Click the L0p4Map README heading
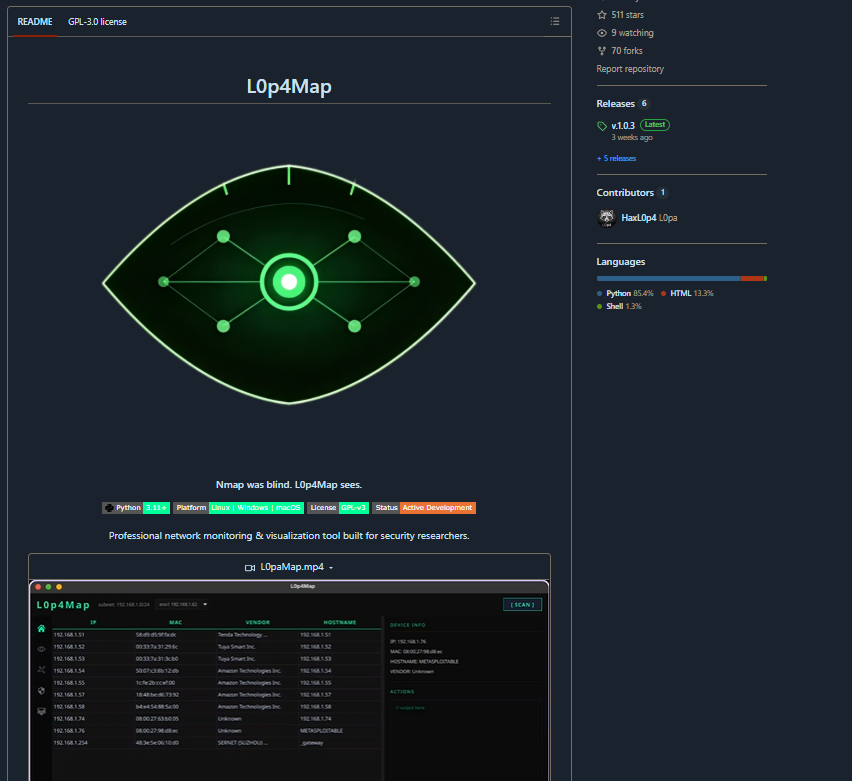Screen dimensions: 852x781 289,86
